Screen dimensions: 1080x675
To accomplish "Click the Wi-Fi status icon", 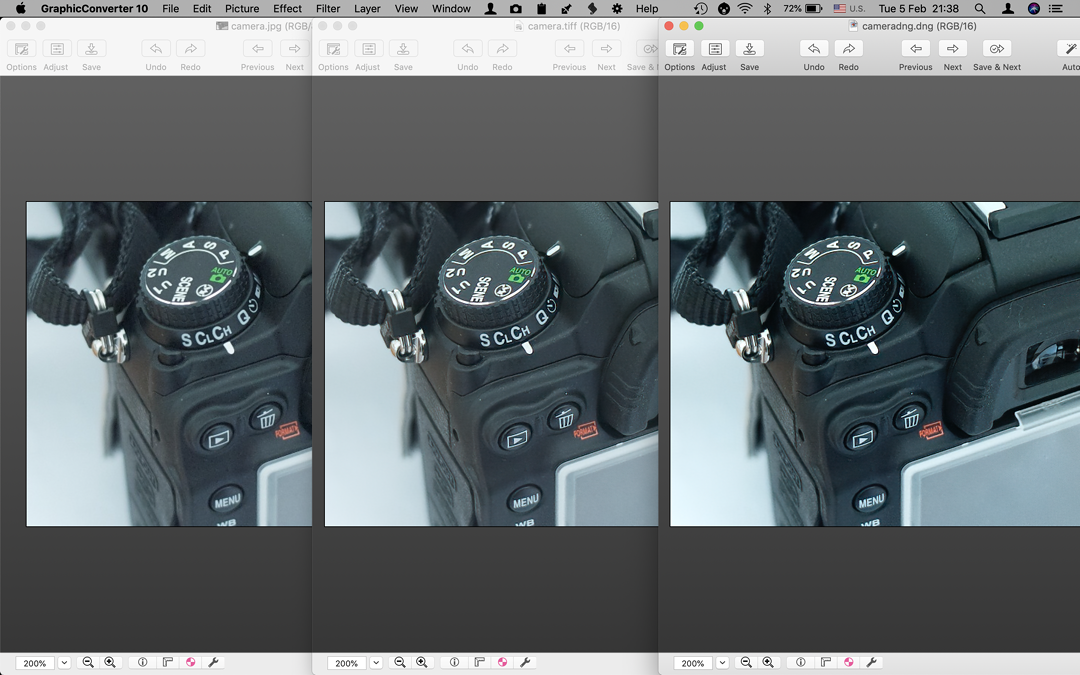I will pyautogui.click(x=745, y=8).
